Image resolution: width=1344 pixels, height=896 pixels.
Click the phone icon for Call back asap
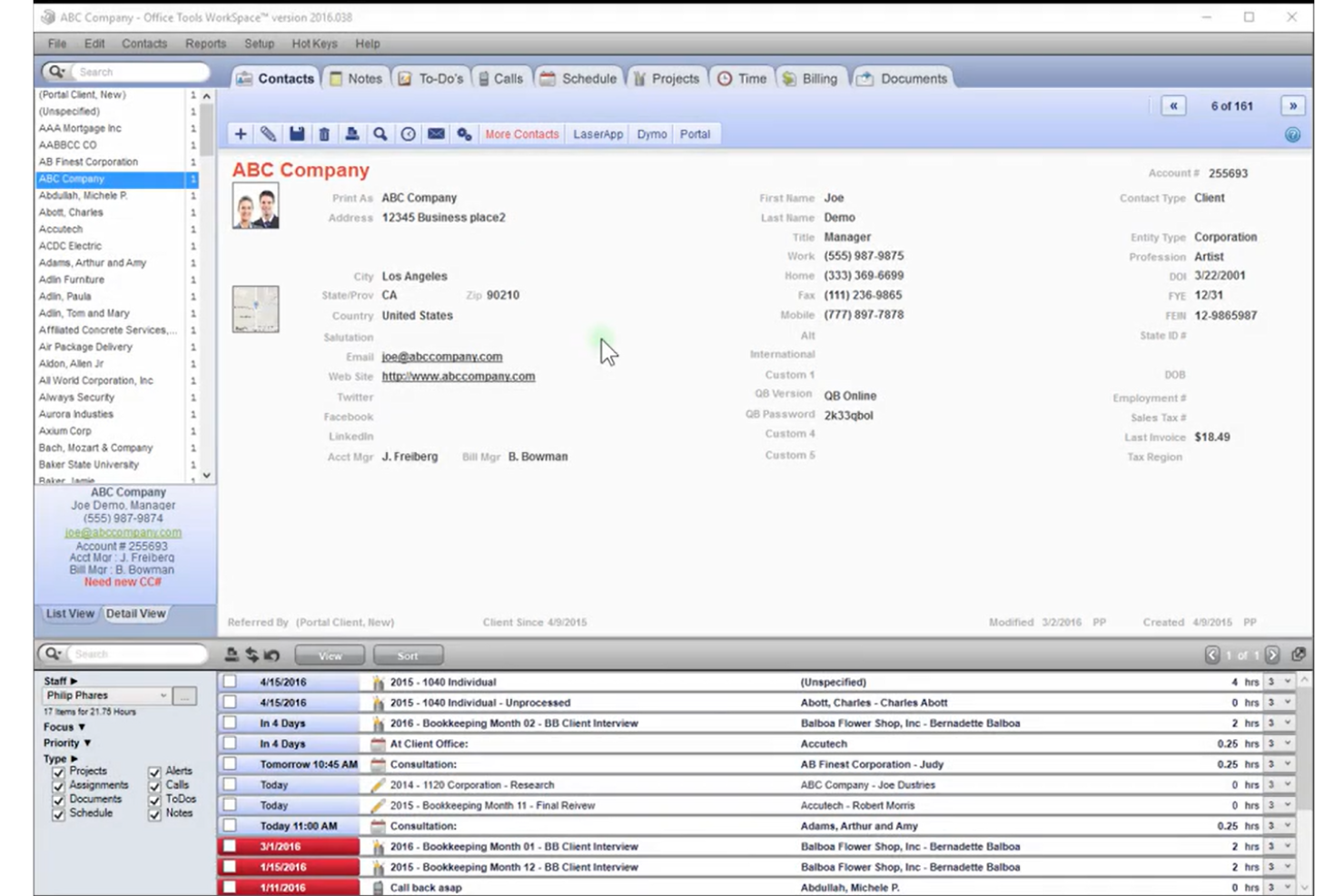click(x=378, y=888)
